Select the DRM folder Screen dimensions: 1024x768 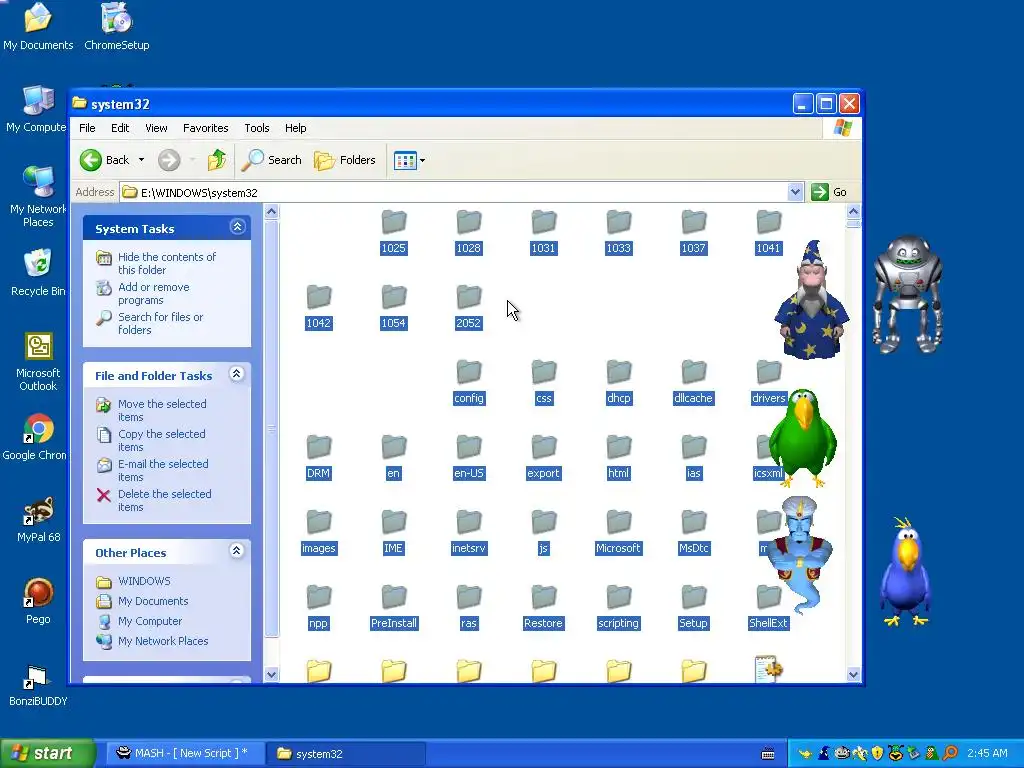point(319,457)
